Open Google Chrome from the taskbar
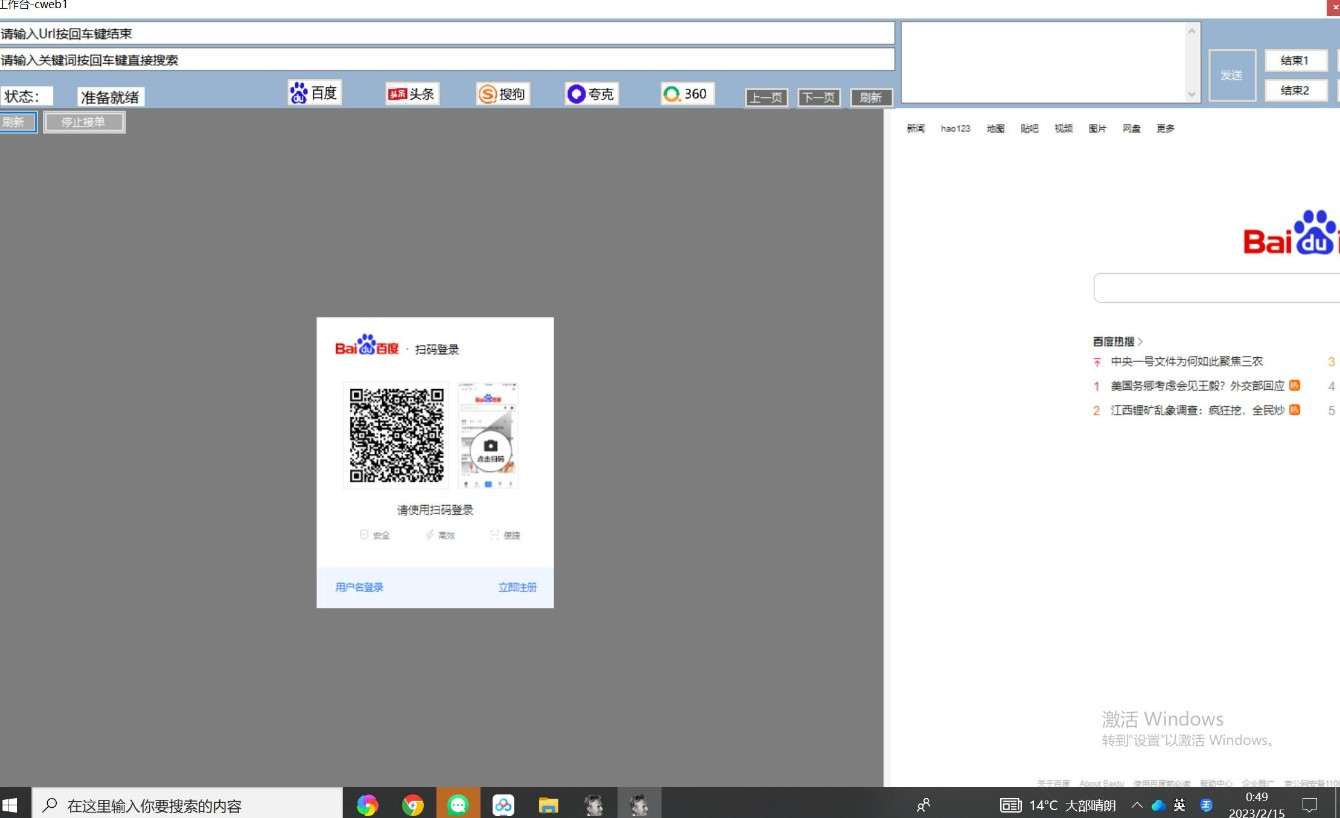This screenshot has width=1340, height=818. coord(412,804)
